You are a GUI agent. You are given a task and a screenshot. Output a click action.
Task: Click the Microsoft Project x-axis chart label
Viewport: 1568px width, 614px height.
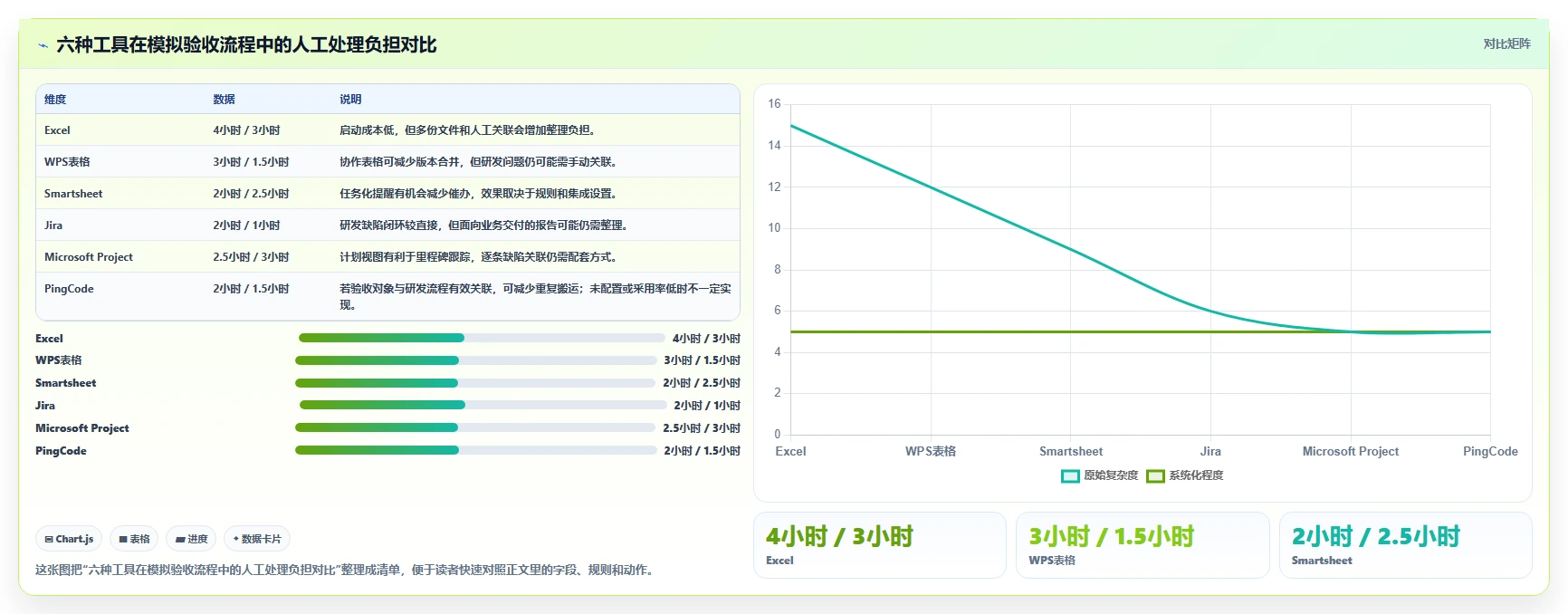pos(1351,451)
